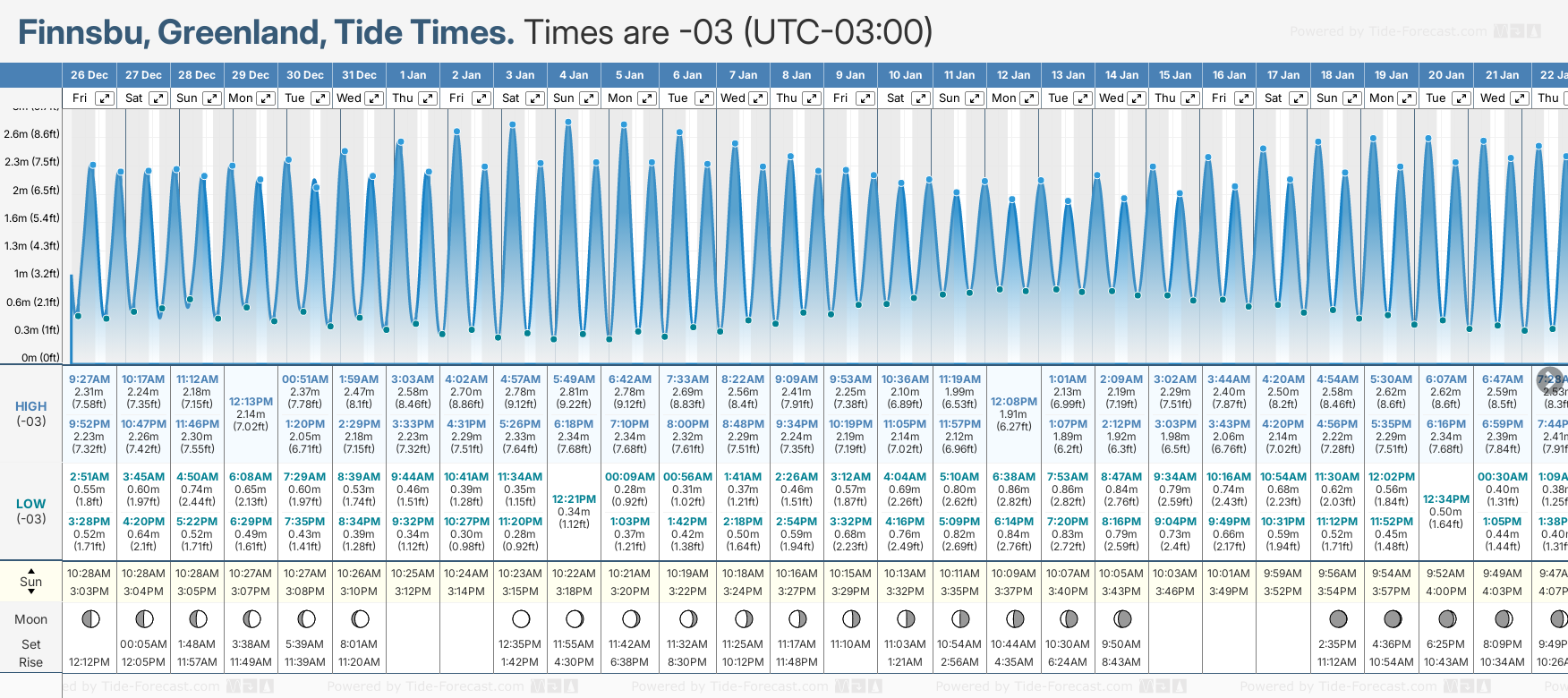1568x698 pixels.
Task: Open the expand icon for Sat 10 Jan
Action: coord(920,98)
